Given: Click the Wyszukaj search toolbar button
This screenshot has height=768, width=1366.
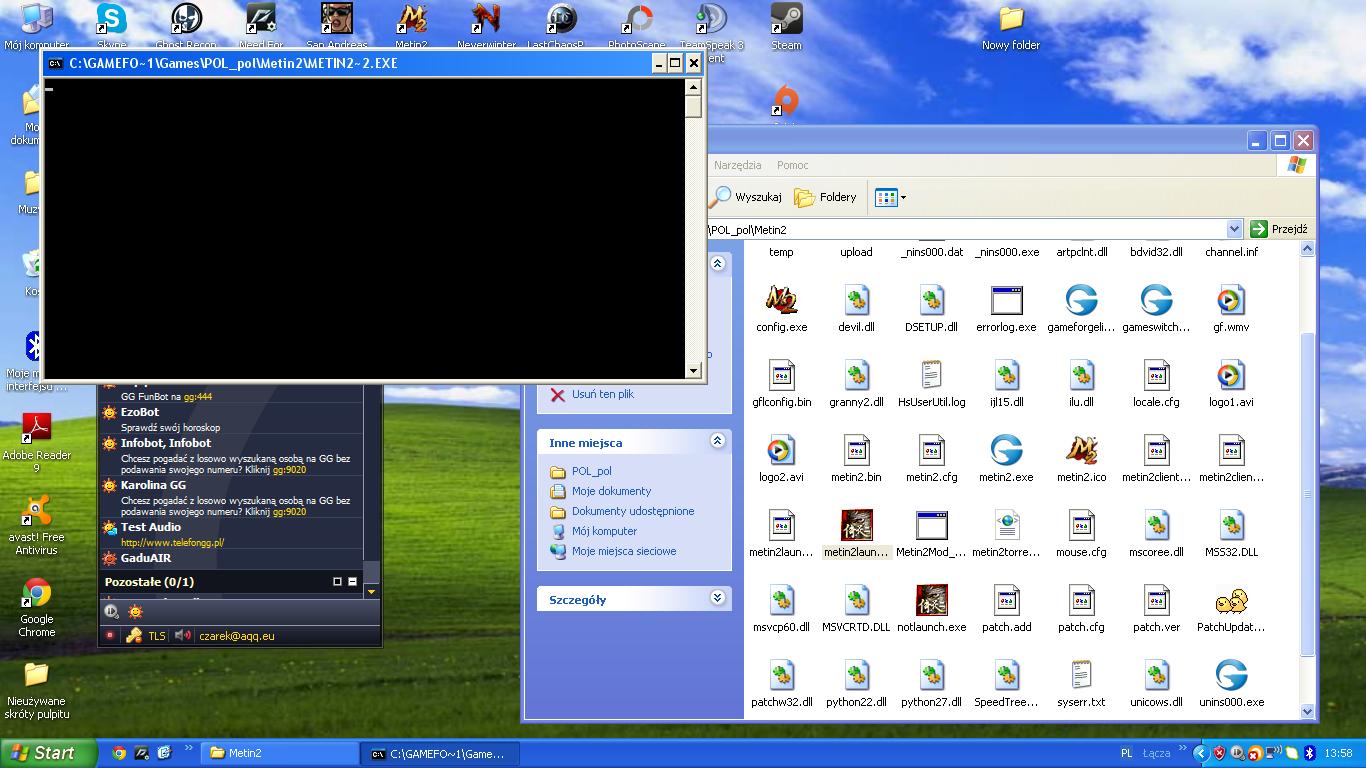Looking at the screenshot, I should click(747, 198).
